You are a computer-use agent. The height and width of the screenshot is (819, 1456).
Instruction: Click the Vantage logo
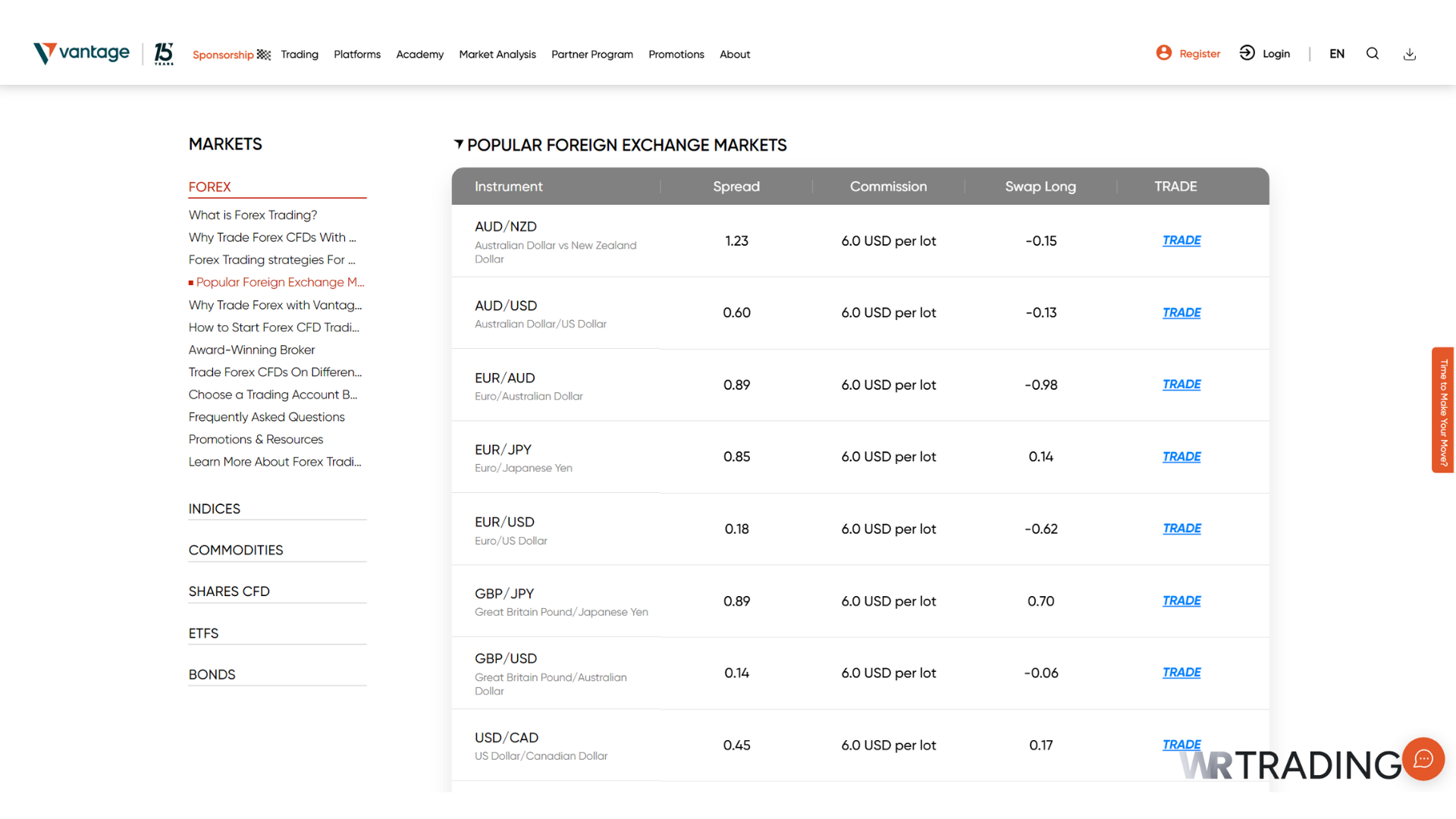[x=81, y=53]
